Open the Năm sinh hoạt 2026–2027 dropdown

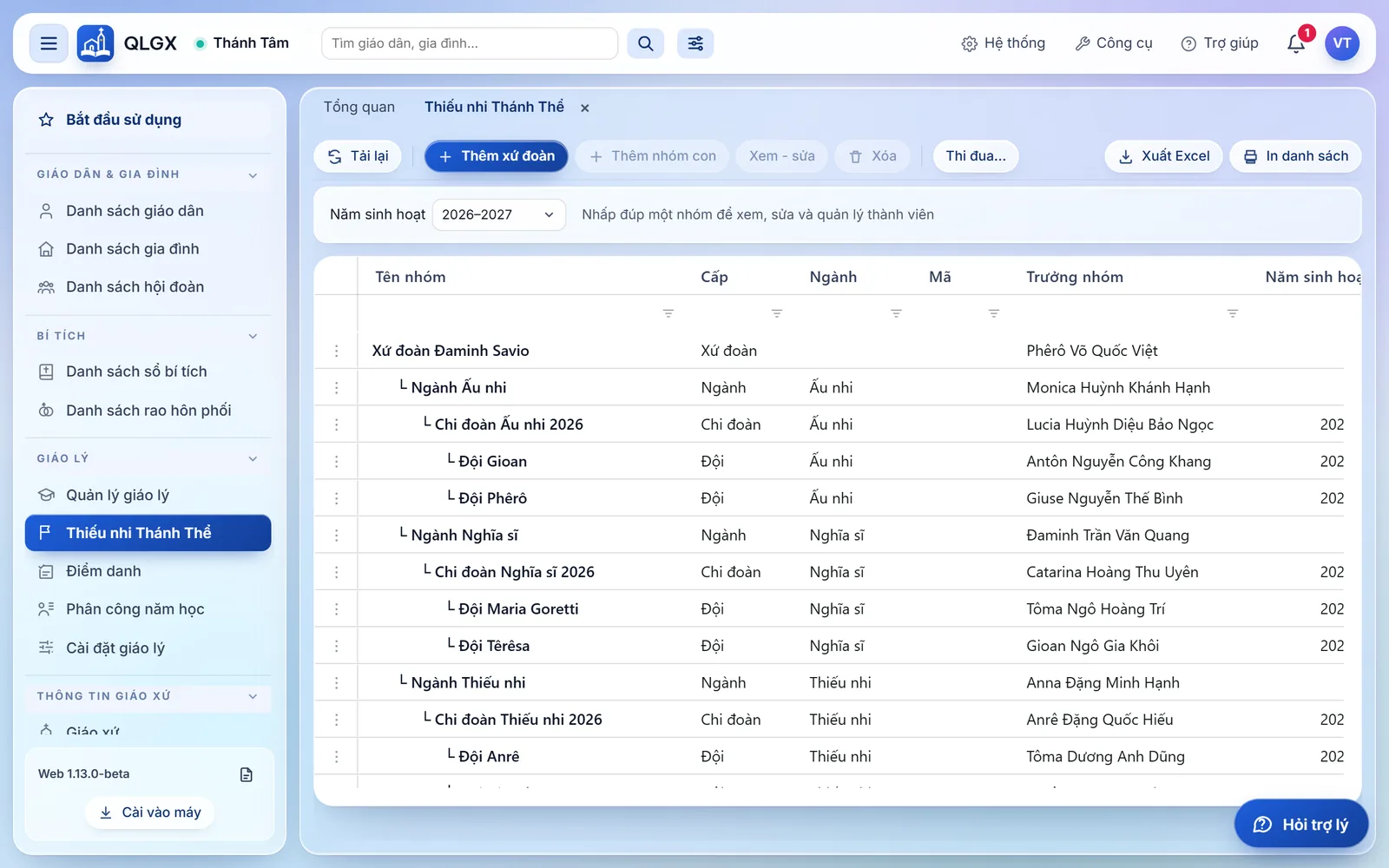[498, 214]
